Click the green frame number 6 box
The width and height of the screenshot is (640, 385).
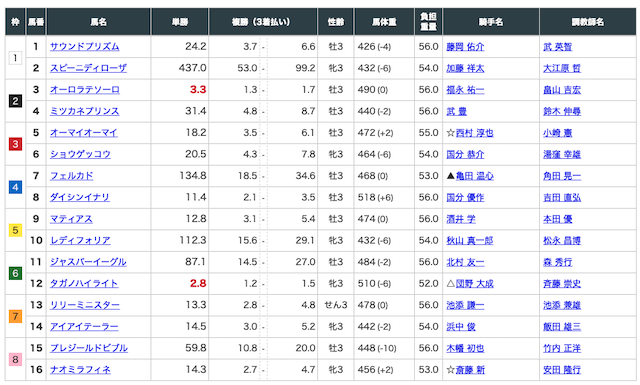click(15, 273)
